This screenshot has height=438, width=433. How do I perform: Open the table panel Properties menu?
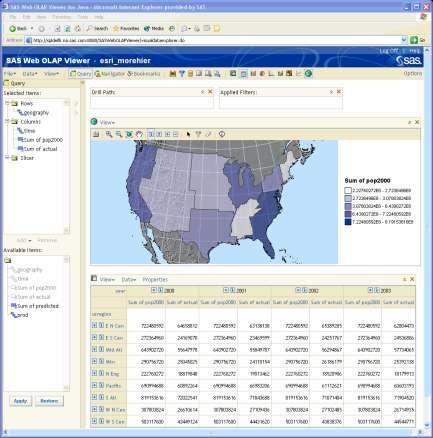click(155, 279)
